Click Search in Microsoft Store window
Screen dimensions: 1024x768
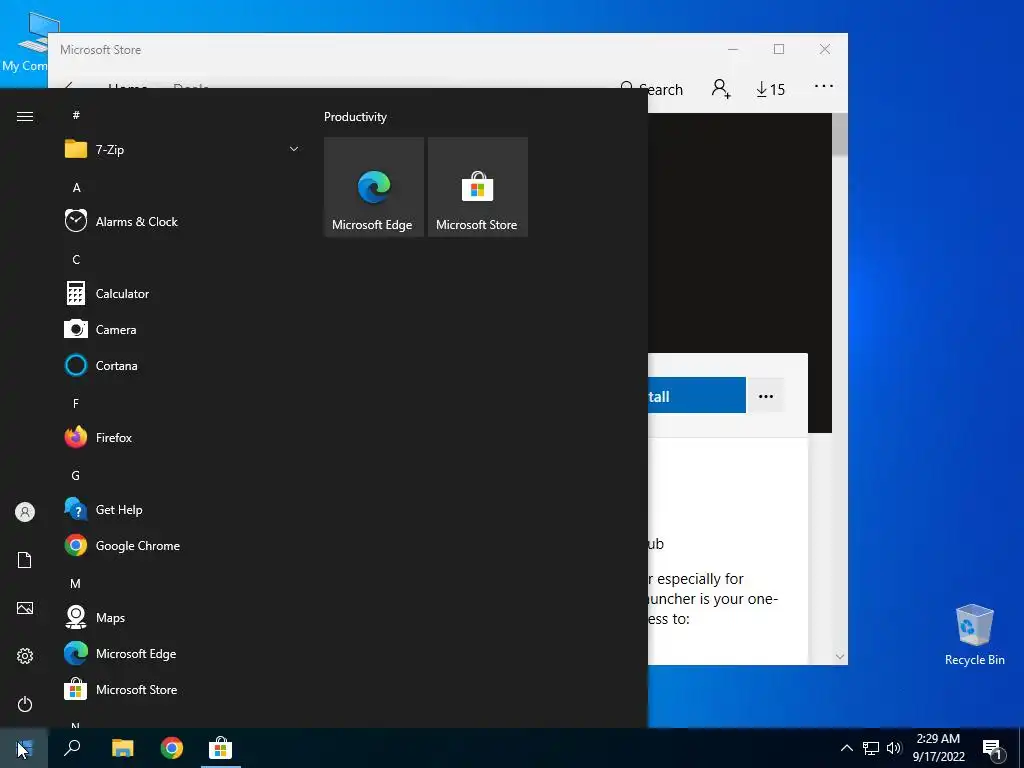(651, 89)
